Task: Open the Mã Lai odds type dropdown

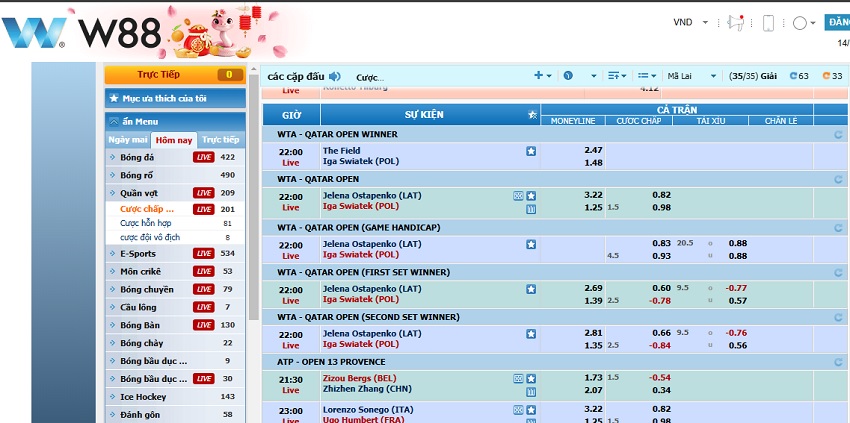Action: [692, 76]
